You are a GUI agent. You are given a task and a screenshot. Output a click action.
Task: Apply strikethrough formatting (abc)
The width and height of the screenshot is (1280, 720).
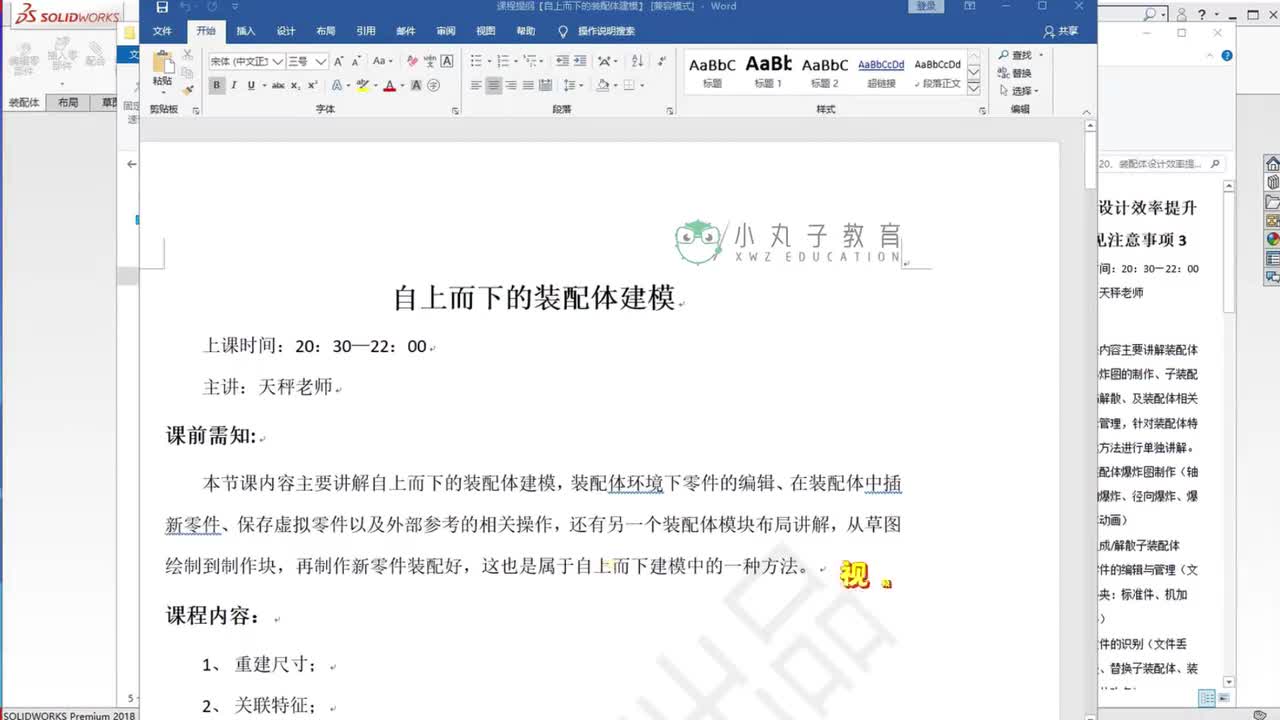coord(278,86)
